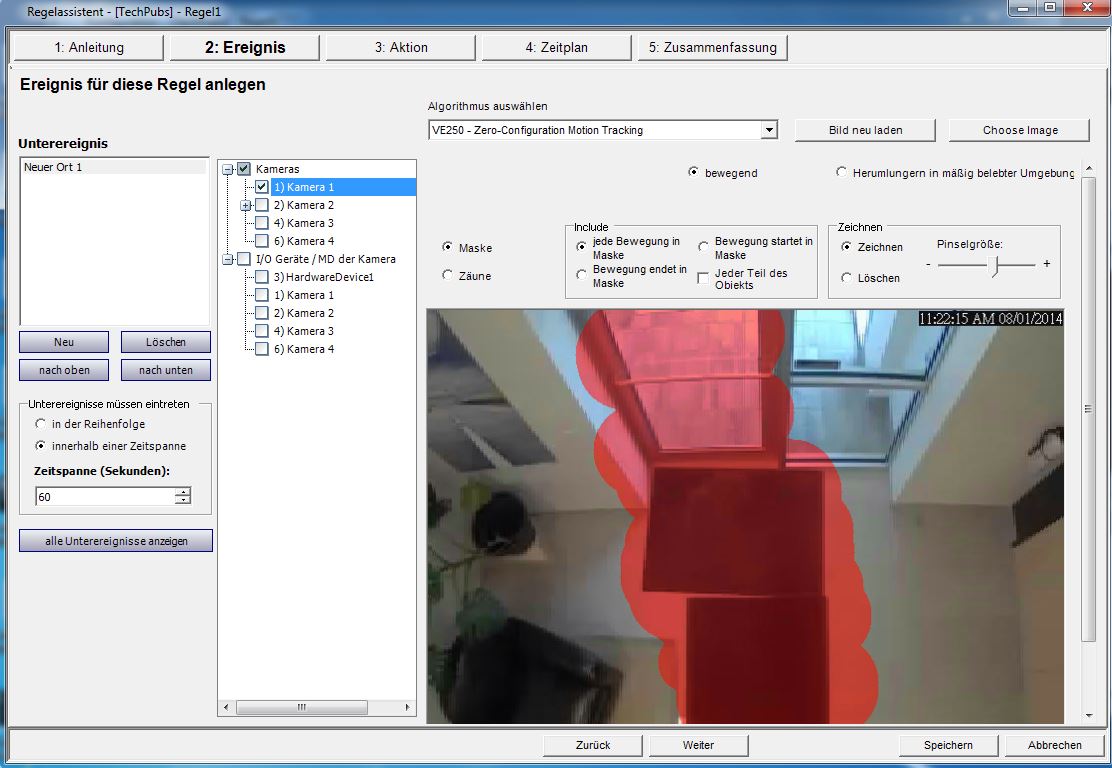Check 2) Kamera 2 checkbox under I/O Geräte
1112x768 pixels.
[x=262, y=313]
